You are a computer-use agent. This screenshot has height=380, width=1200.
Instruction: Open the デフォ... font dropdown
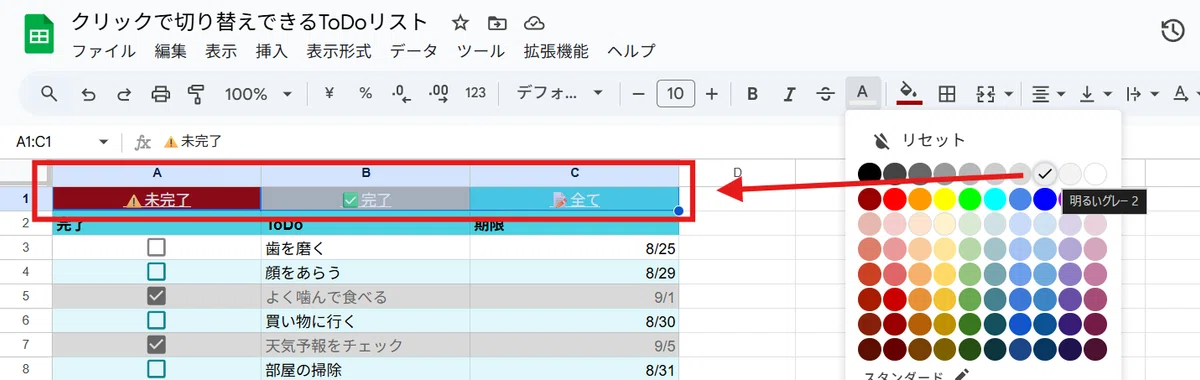click(x=560, y=93)
